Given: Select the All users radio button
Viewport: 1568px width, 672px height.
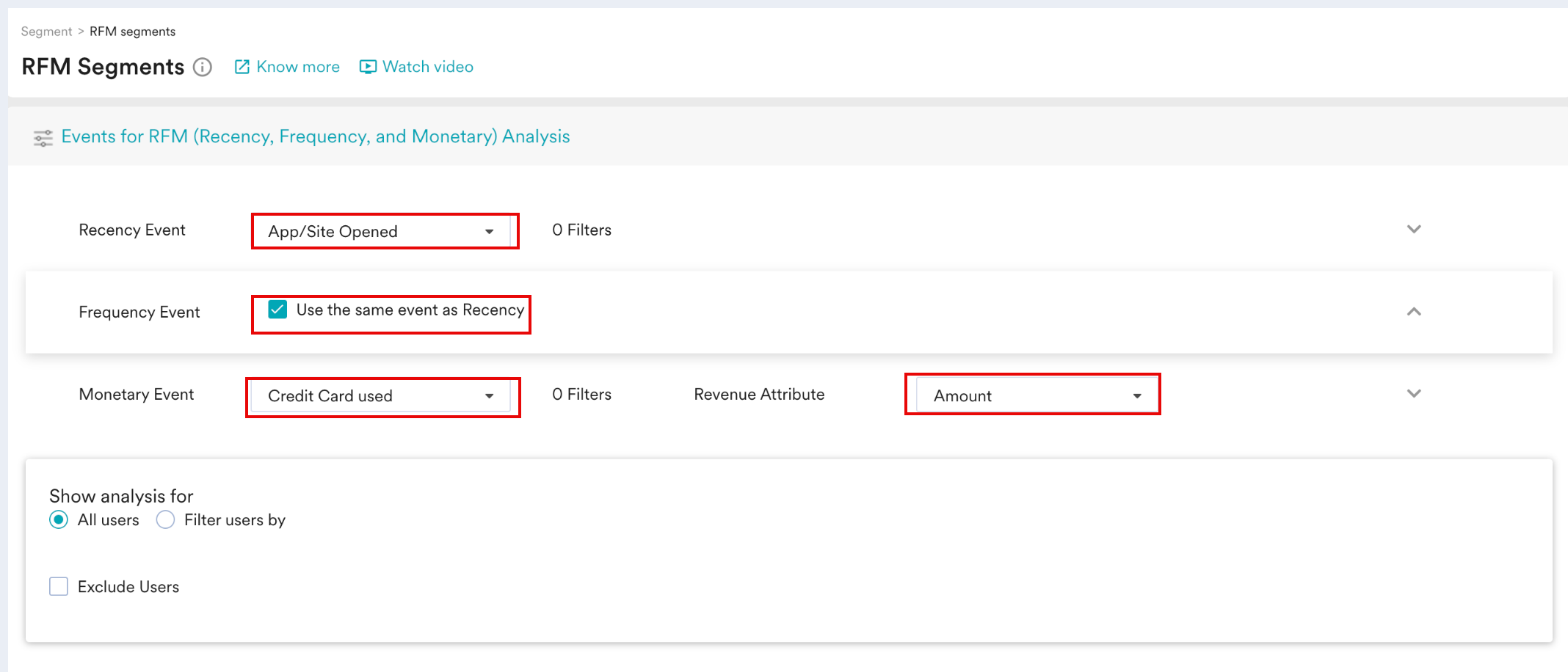Looking at the screenshot, I should pos(59,520).
